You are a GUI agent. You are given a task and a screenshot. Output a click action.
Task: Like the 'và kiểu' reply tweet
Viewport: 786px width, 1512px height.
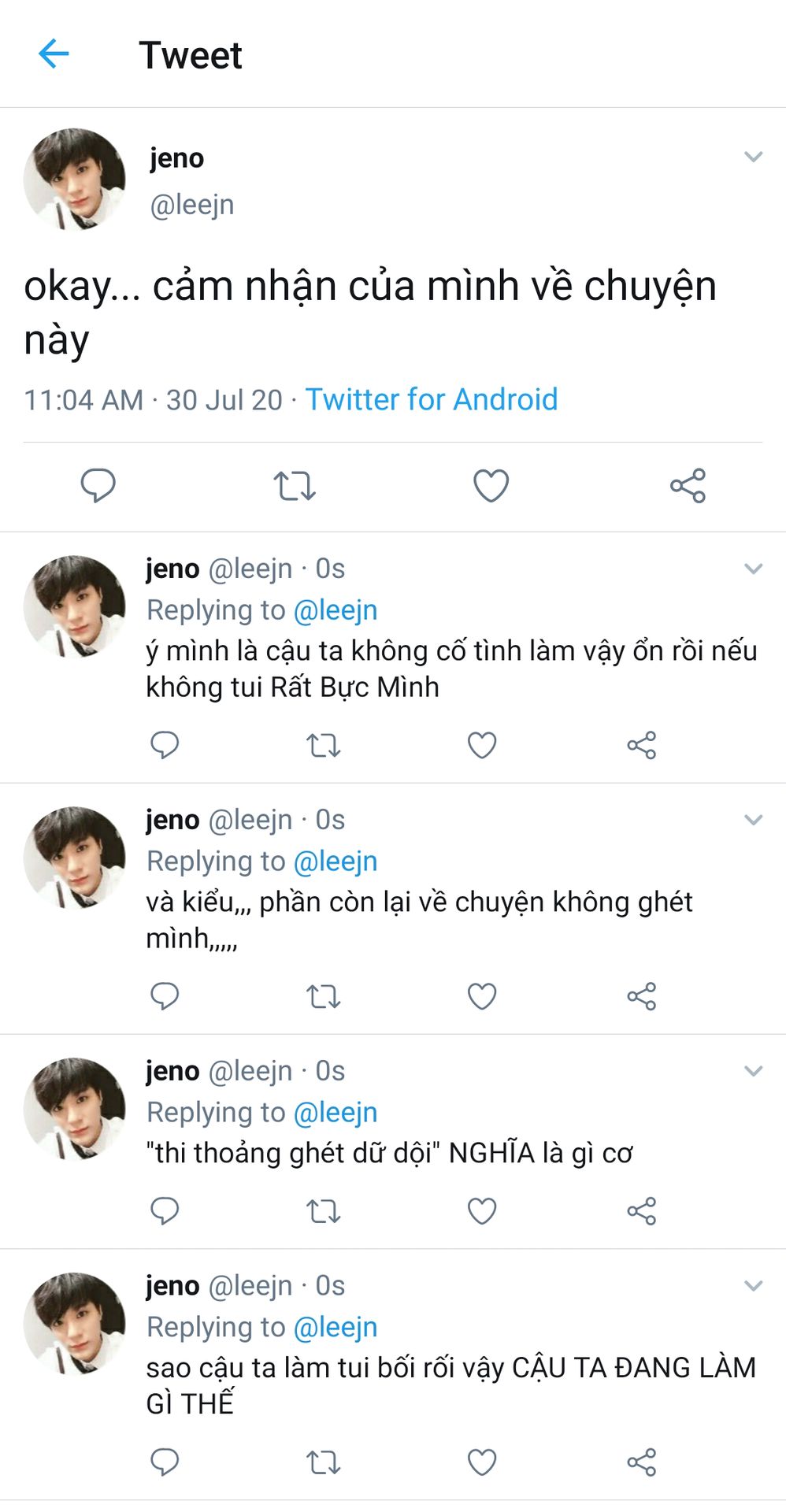click(482, 996)
